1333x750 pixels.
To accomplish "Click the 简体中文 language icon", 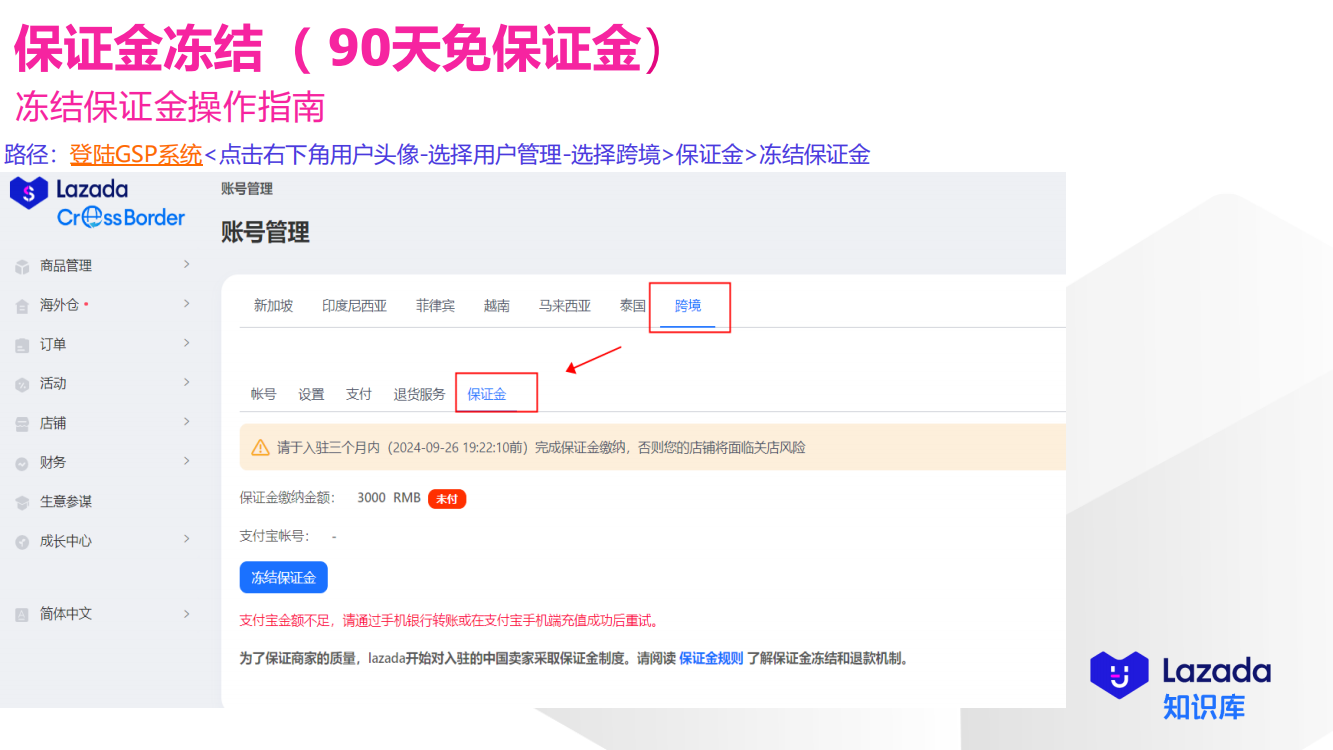I will (22, 615).
